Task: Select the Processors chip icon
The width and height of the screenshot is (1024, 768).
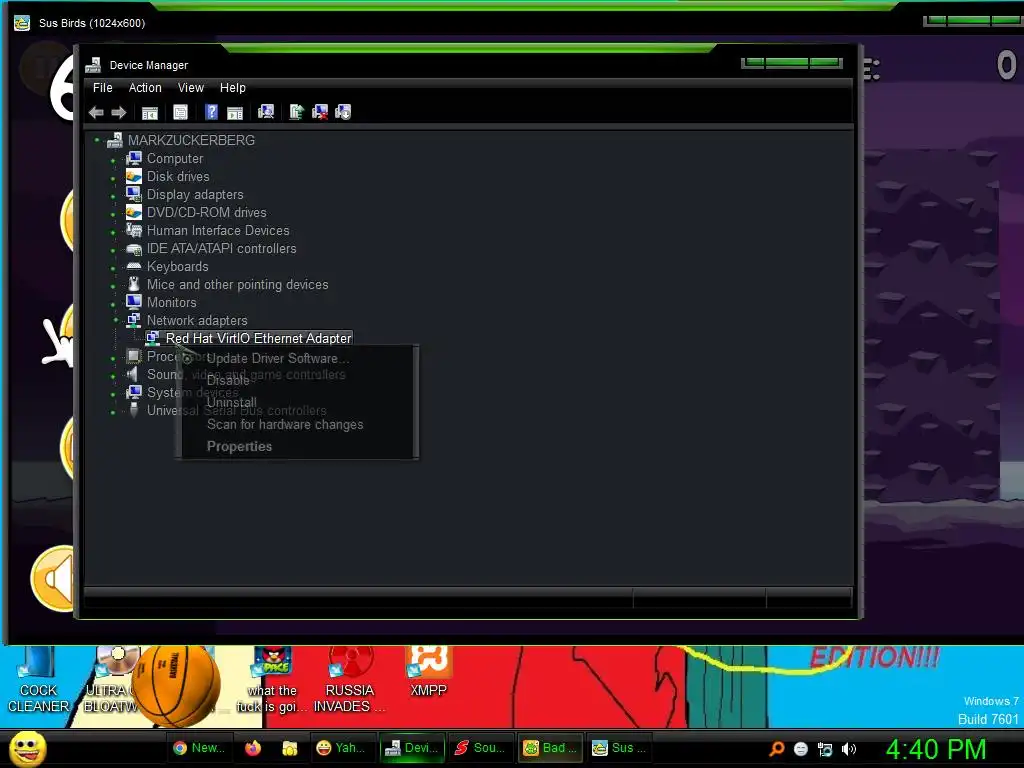Action: tap(134, 356)
